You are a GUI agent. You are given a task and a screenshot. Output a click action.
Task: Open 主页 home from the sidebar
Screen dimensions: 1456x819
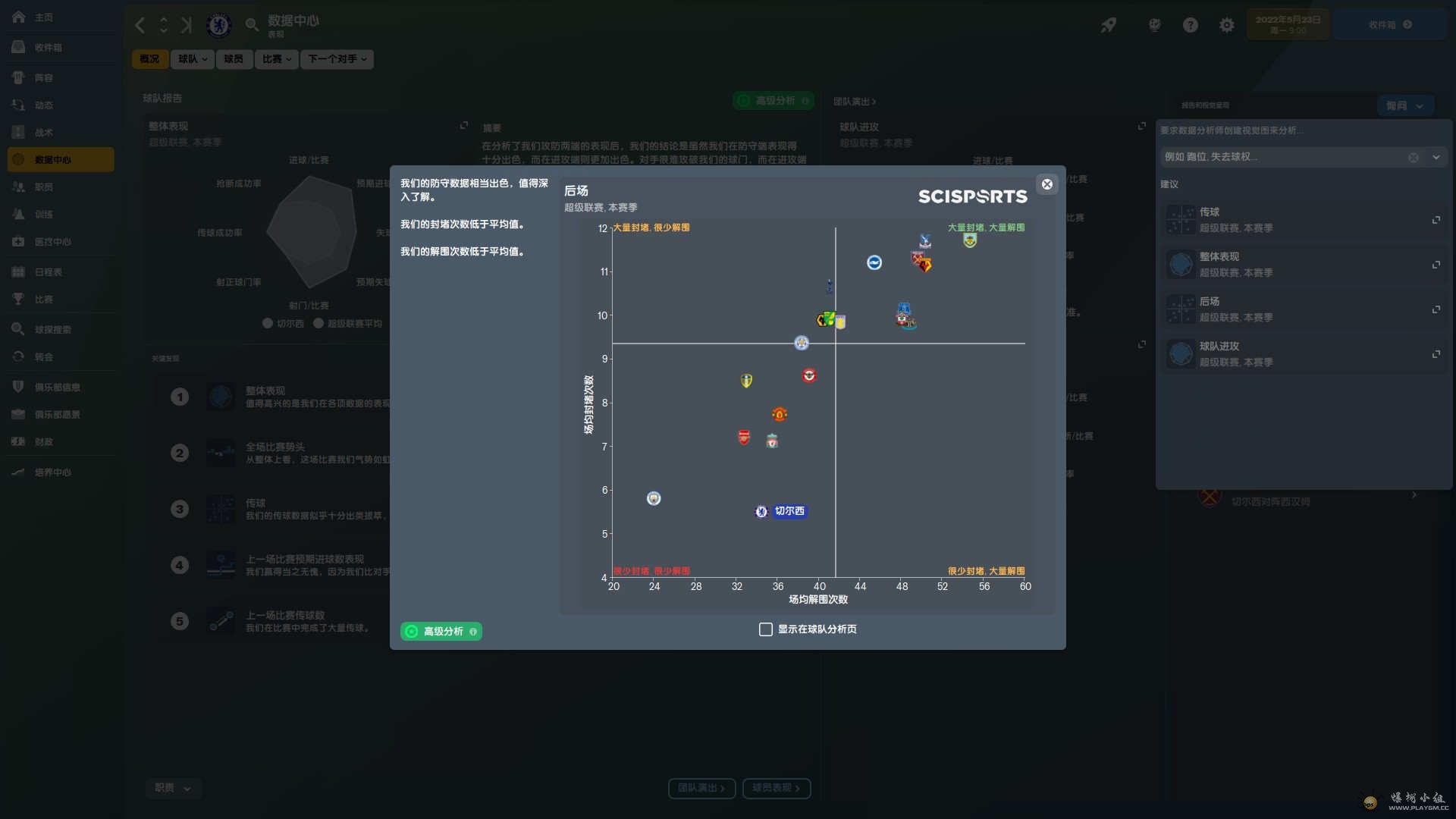pyautogui.click(x=61, y=17)
